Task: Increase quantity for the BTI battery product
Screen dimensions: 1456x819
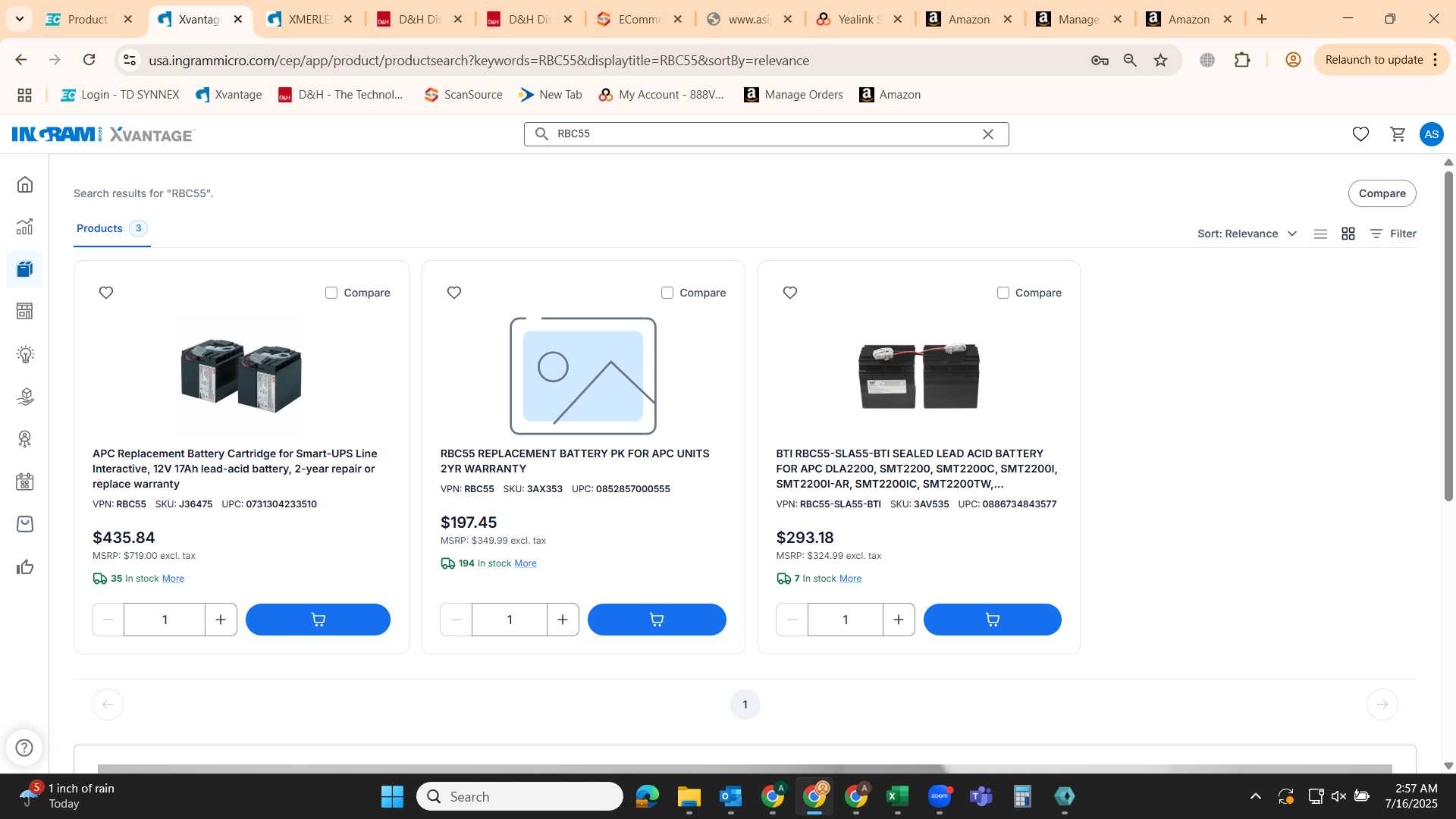Action: click(899, 620)
